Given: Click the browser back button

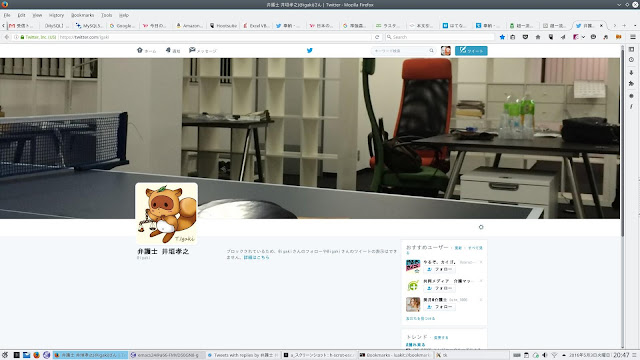Looking at the screenshot, I should pyautogui.click(x=7, y=37).
